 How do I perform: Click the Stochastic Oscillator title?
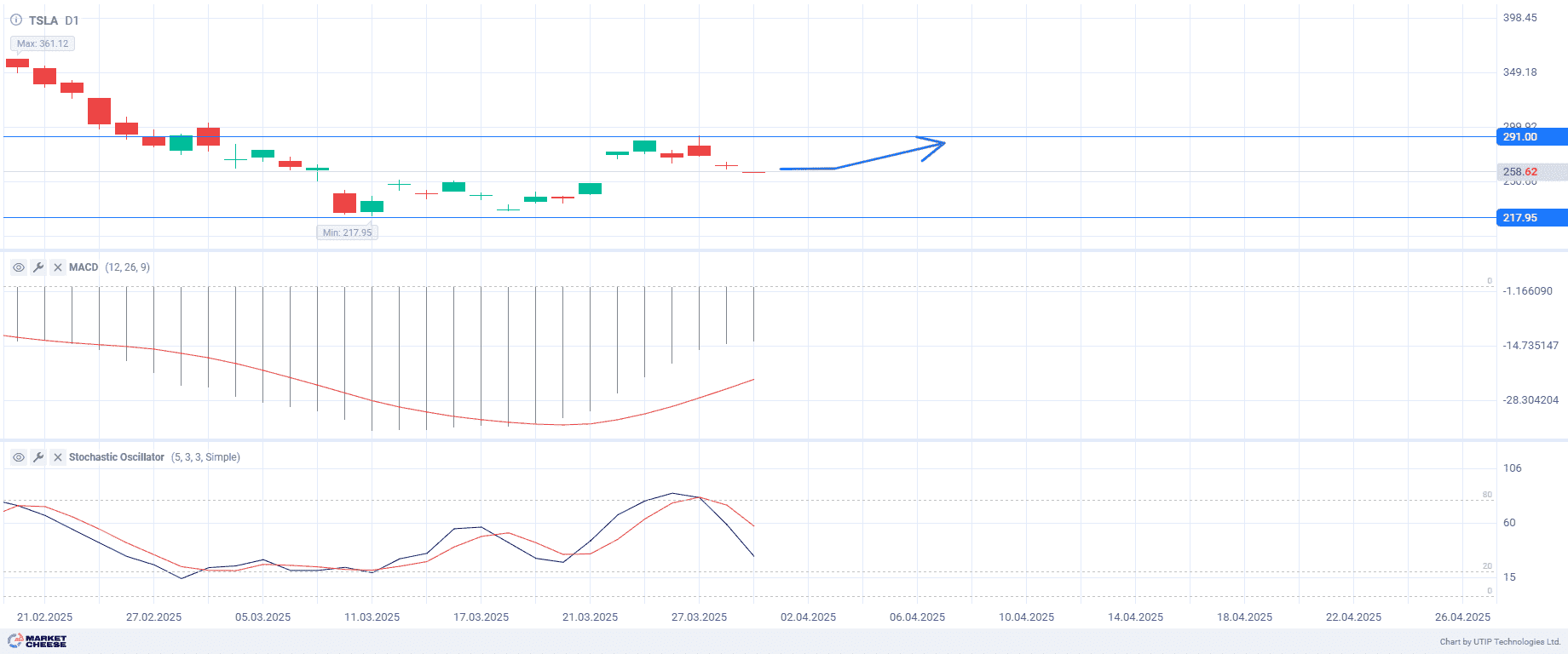click(x=117, y=457)
